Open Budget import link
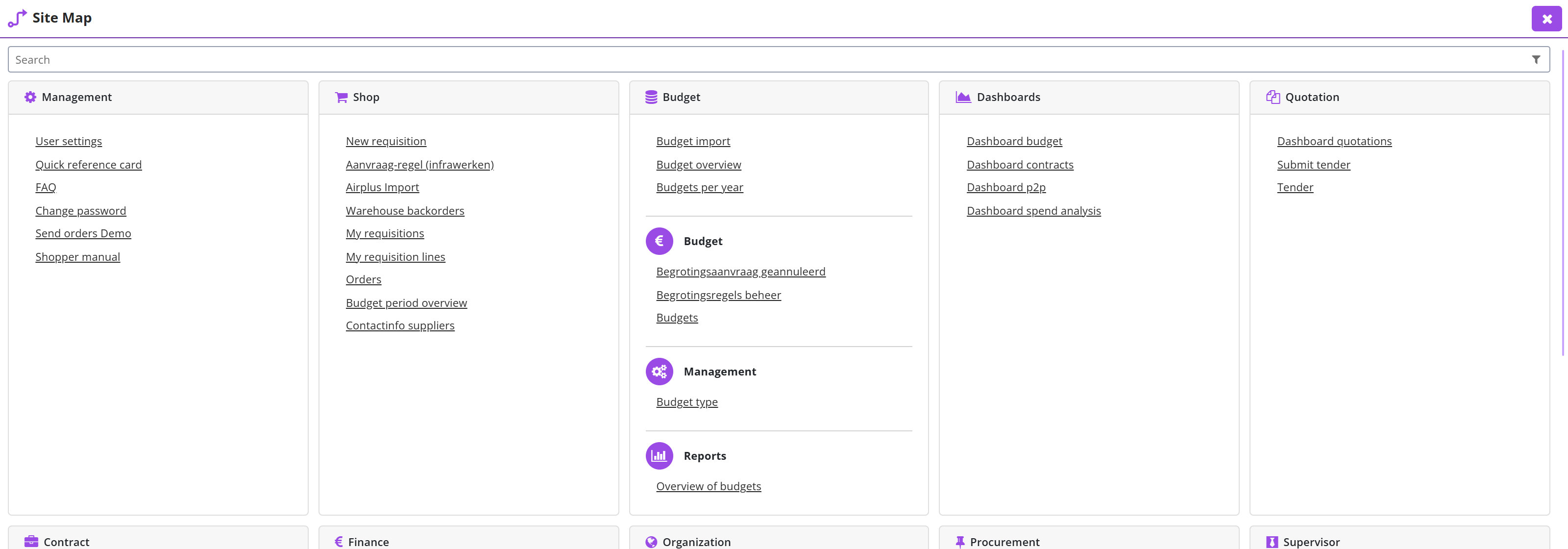 (693, 141)
